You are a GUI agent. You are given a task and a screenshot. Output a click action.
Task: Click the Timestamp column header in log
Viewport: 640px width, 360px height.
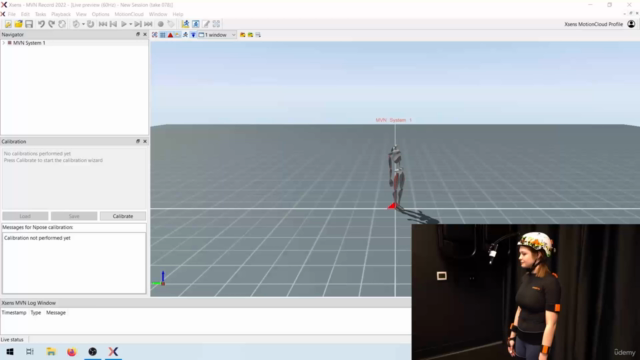(14, 313)
